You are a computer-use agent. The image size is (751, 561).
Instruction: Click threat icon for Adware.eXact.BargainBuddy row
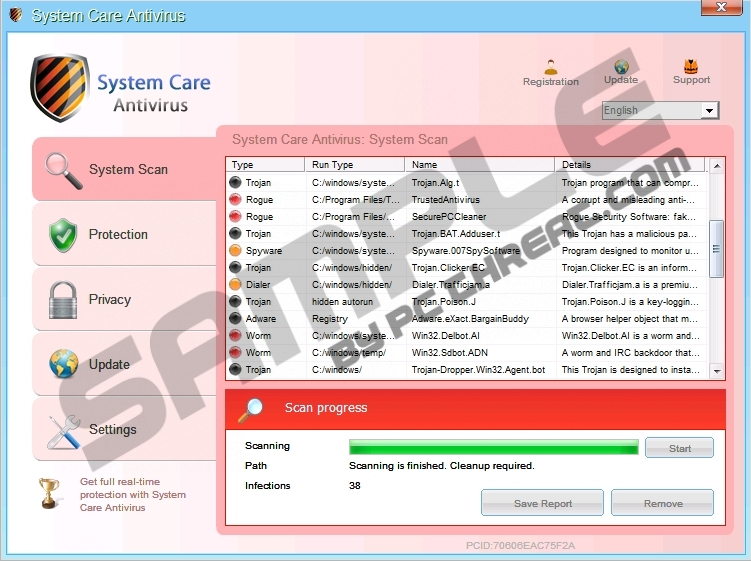[x=235, y=319]
